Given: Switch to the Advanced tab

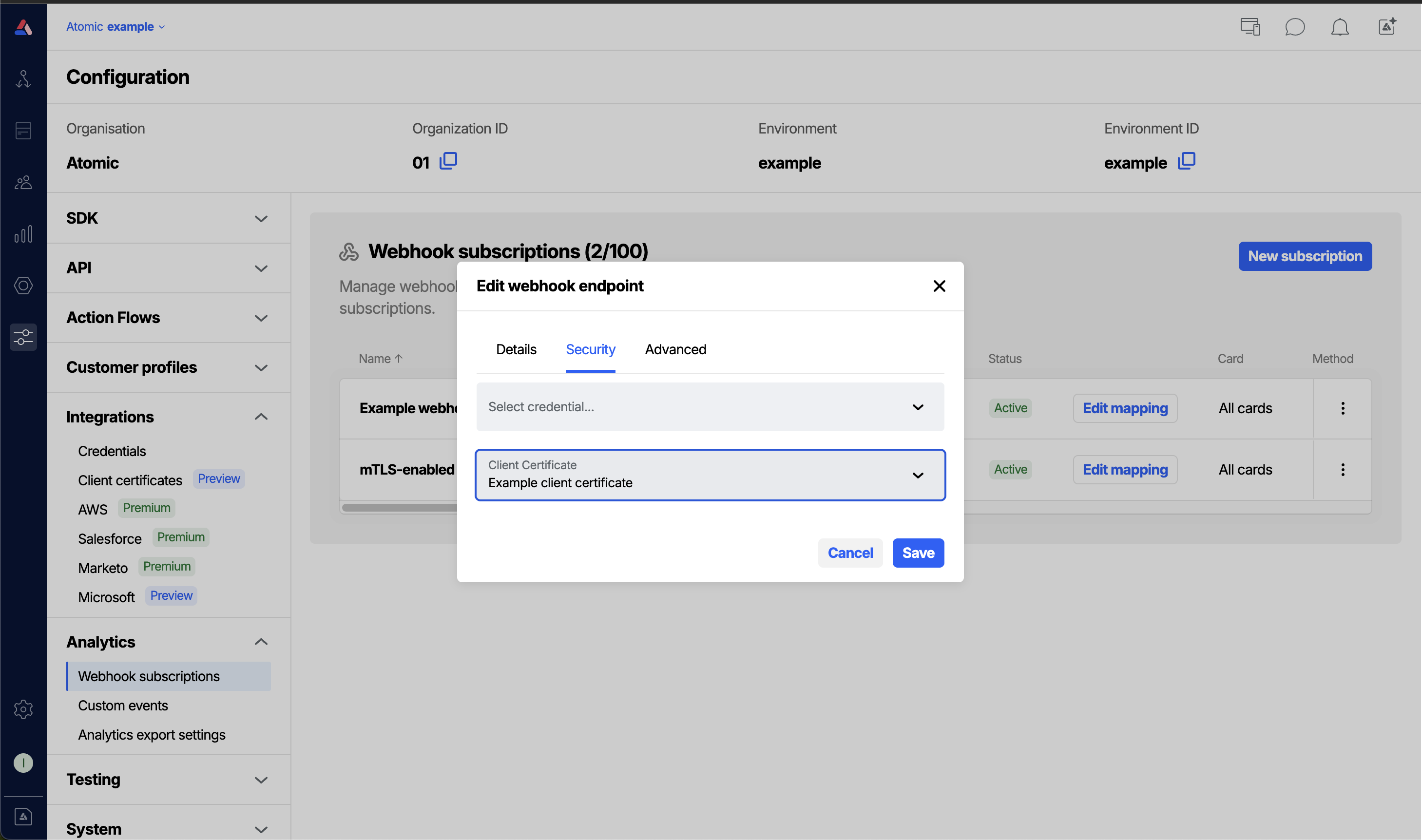Looking at the screenshot, I should (675, 349).
